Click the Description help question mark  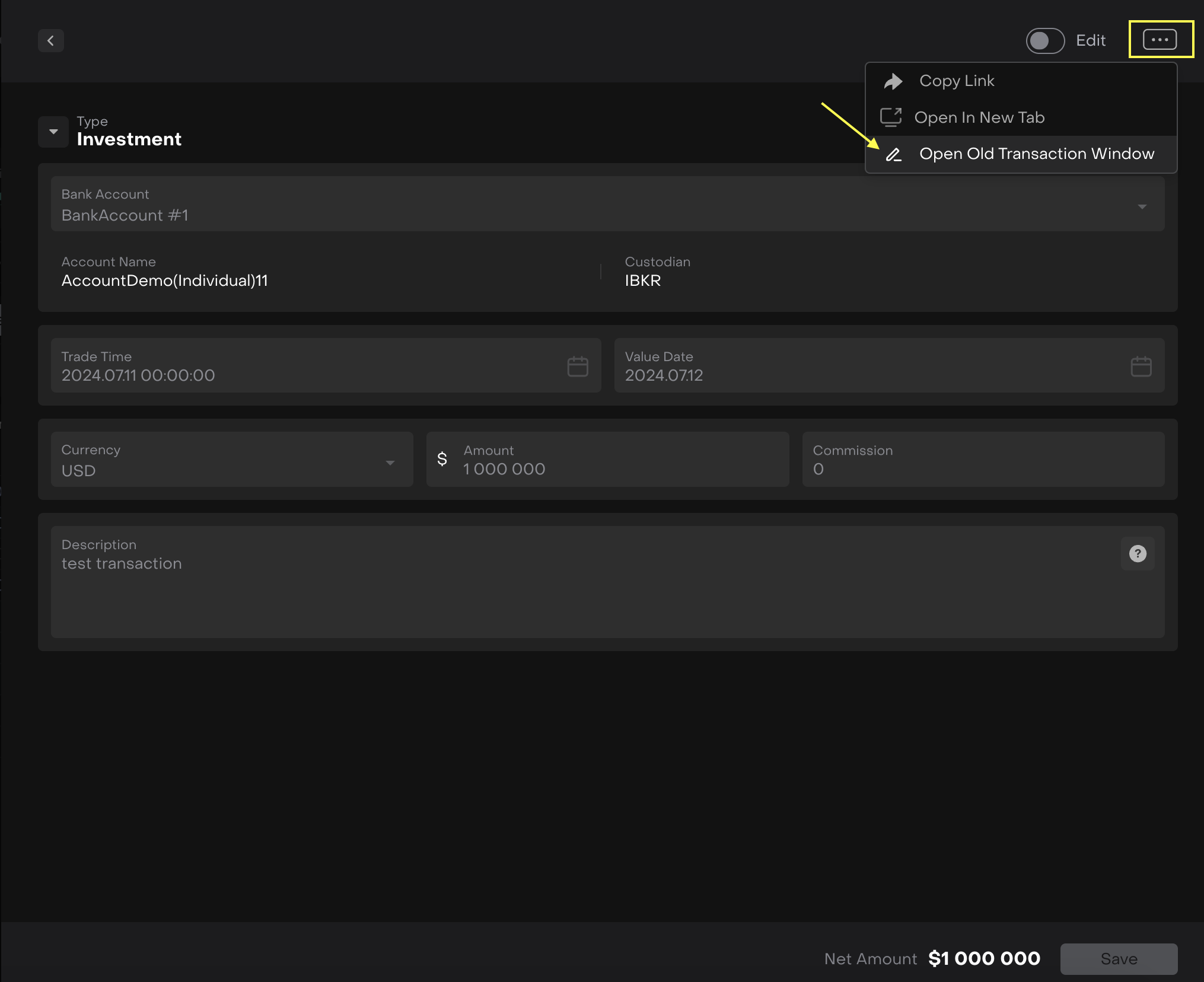pyautogui.click(x=1137, y=554)
